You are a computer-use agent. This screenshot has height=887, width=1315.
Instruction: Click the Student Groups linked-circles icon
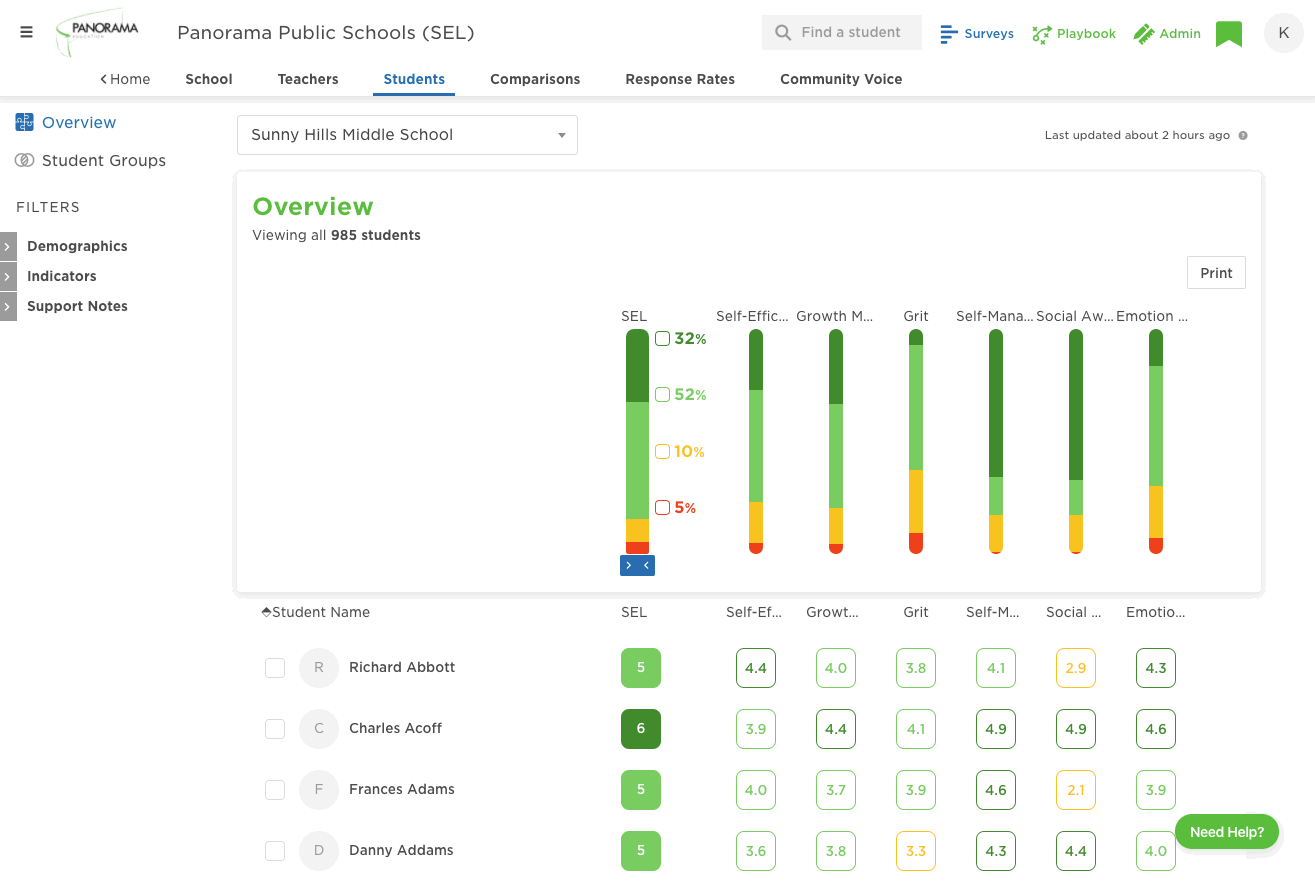pos(24,160)
